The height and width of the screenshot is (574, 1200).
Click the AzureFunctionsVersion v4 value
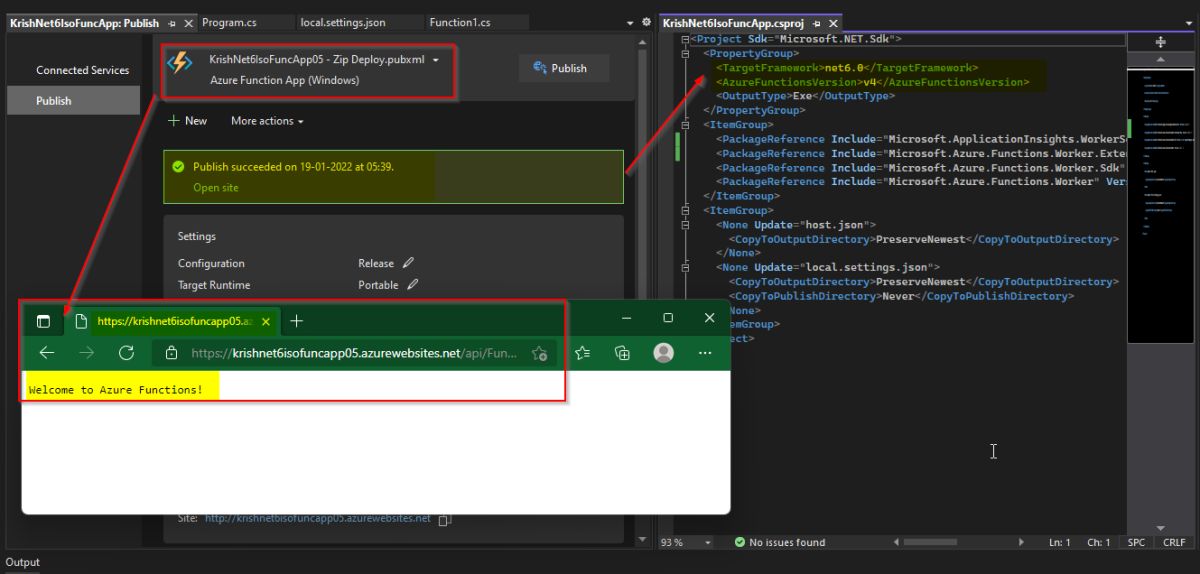869,82
